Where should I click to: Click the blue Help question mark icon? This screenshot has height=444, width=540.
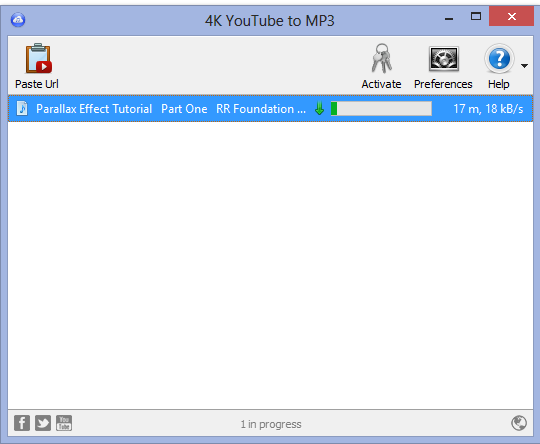pyautogui.click(x=499, y=59)
